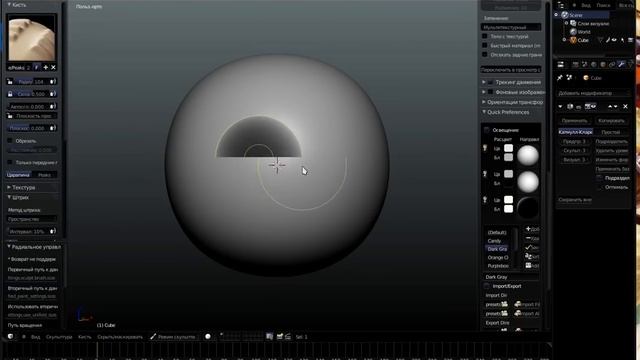The width and height of the screenshot is (640, 360).
Task: Toggle the Import/Export checkbox
Action: (x=487, y=286)
